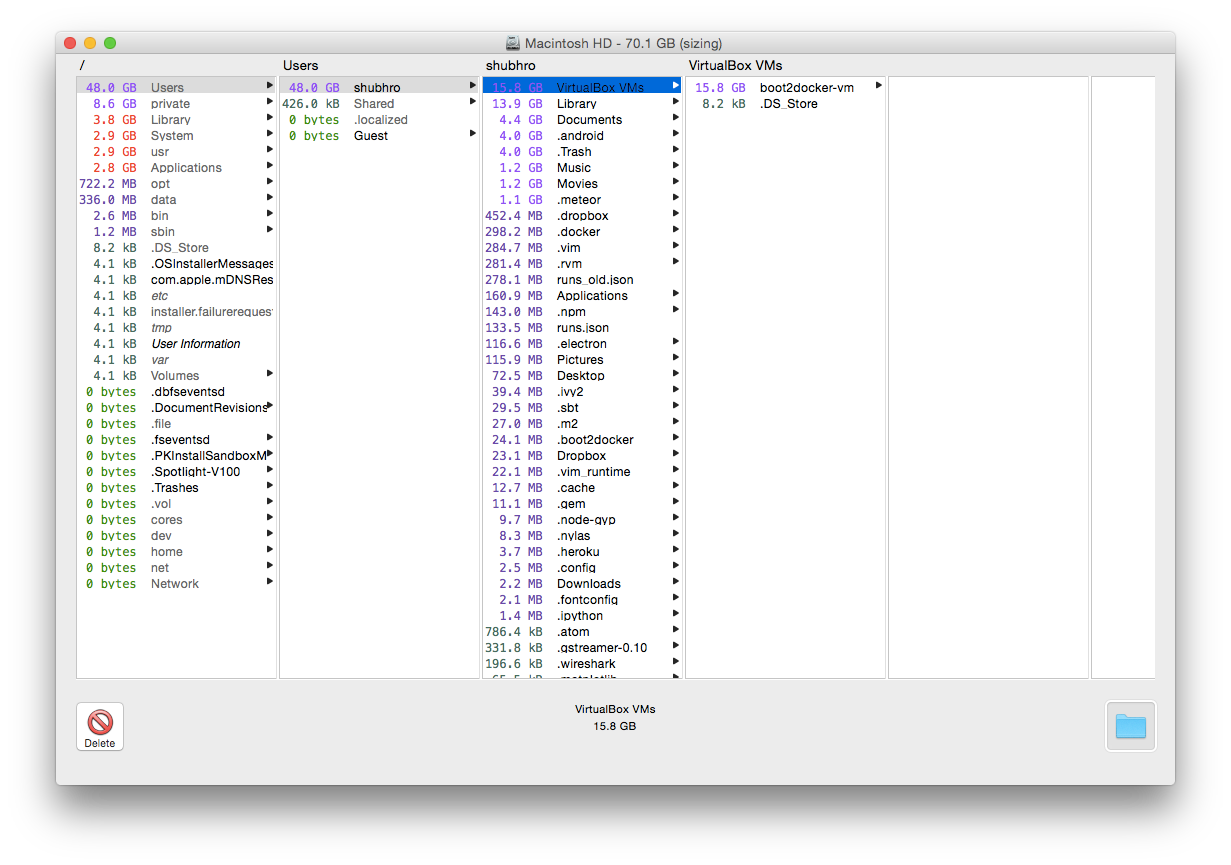This screenshot has height=865, width=1231.
Task: Expand the Documents folder arrow
Action: pyautogui.click(x=676, y=119)
